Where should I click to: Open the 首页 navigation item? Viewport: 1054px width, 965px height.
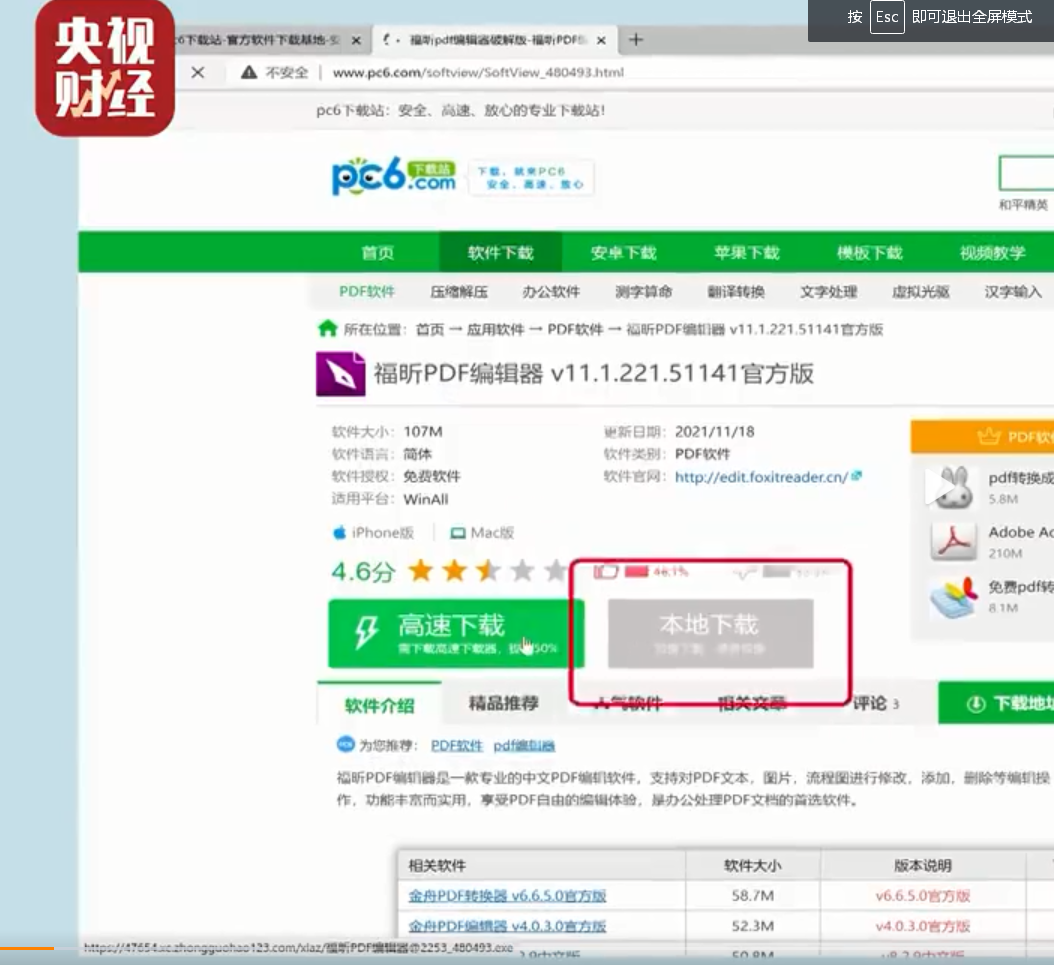point(378,253)
